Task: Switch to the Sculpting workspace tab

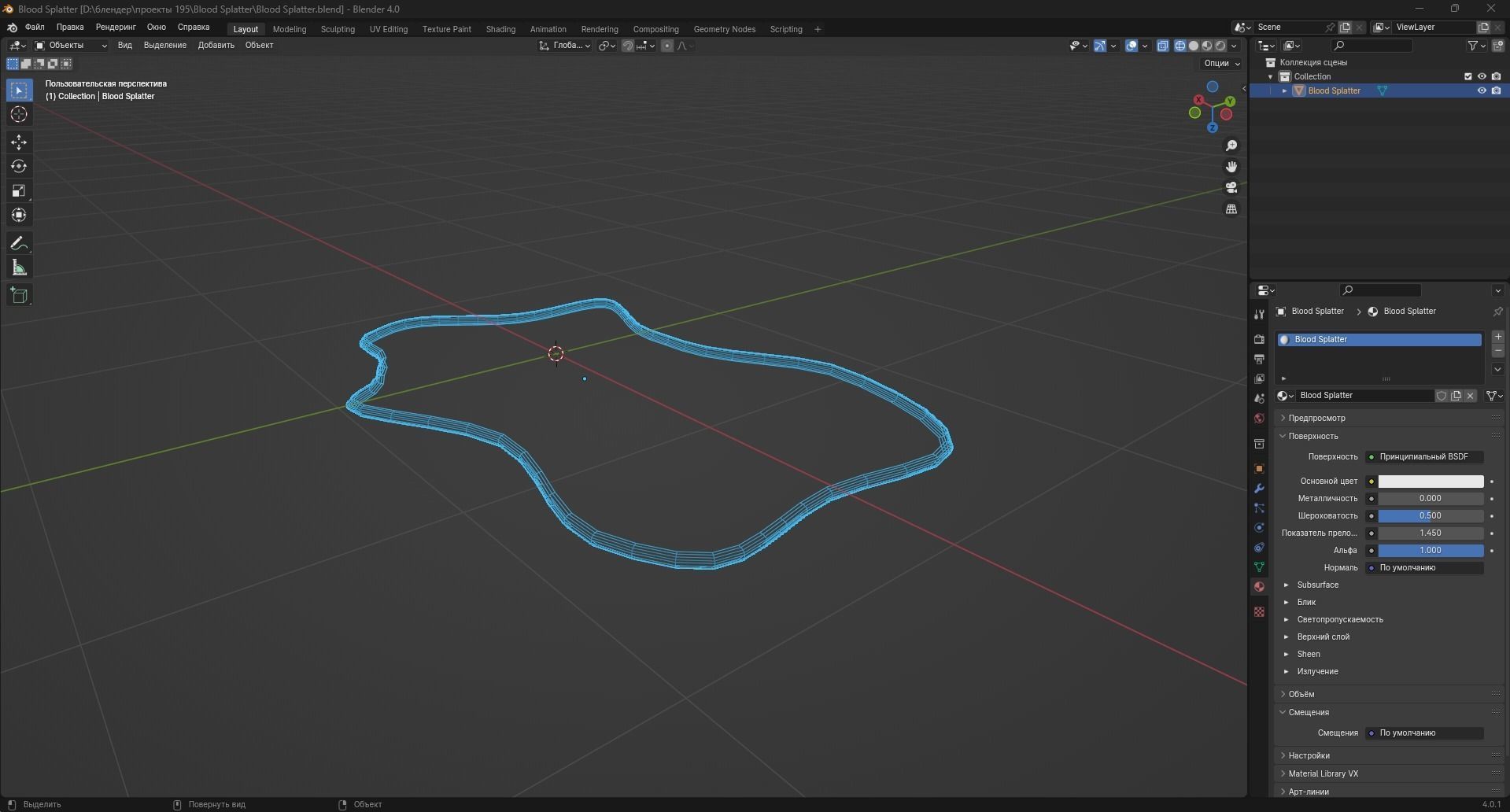Action: coord(338,29)
